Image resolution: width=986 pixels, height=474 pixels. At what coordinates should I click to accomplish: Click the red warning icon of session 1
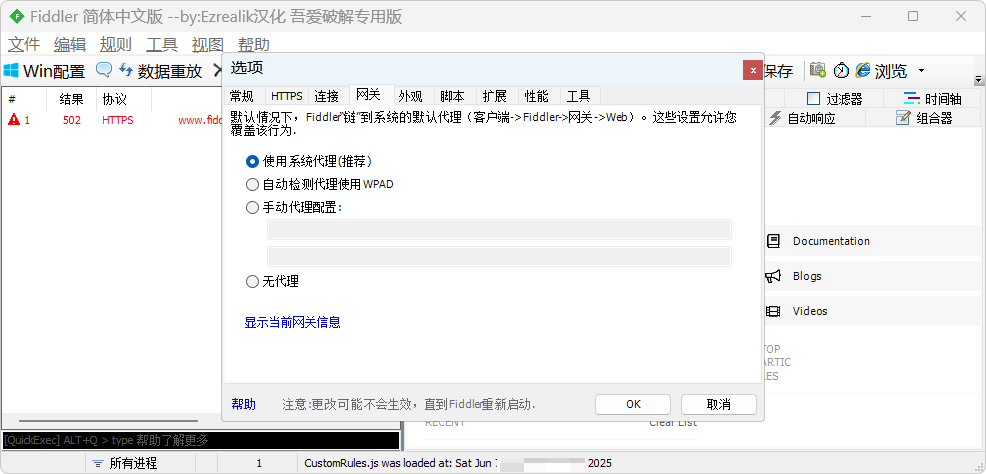[x=13, y=120]
